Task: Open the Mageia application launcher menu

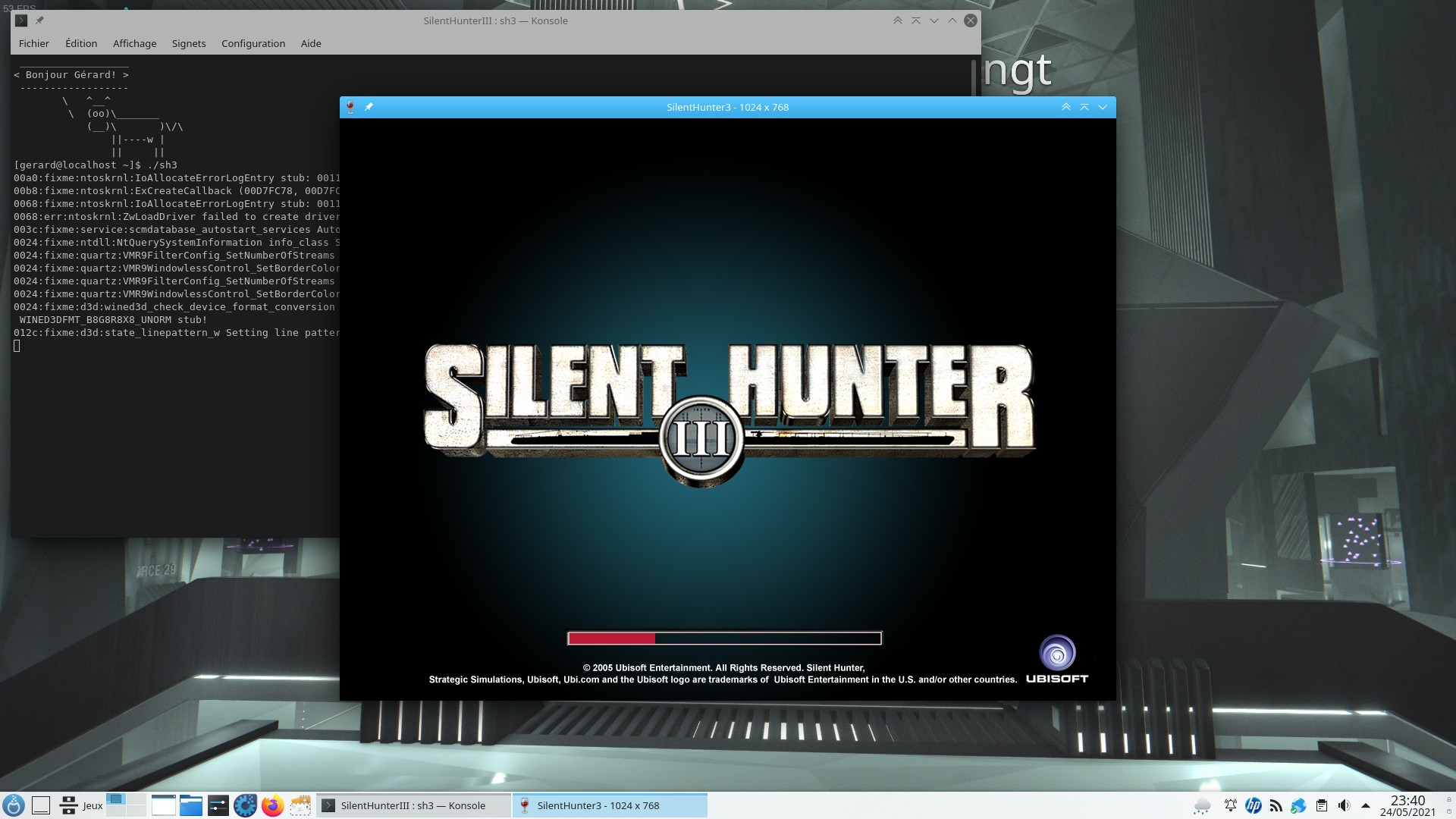Action: click(x=14, y=805)
